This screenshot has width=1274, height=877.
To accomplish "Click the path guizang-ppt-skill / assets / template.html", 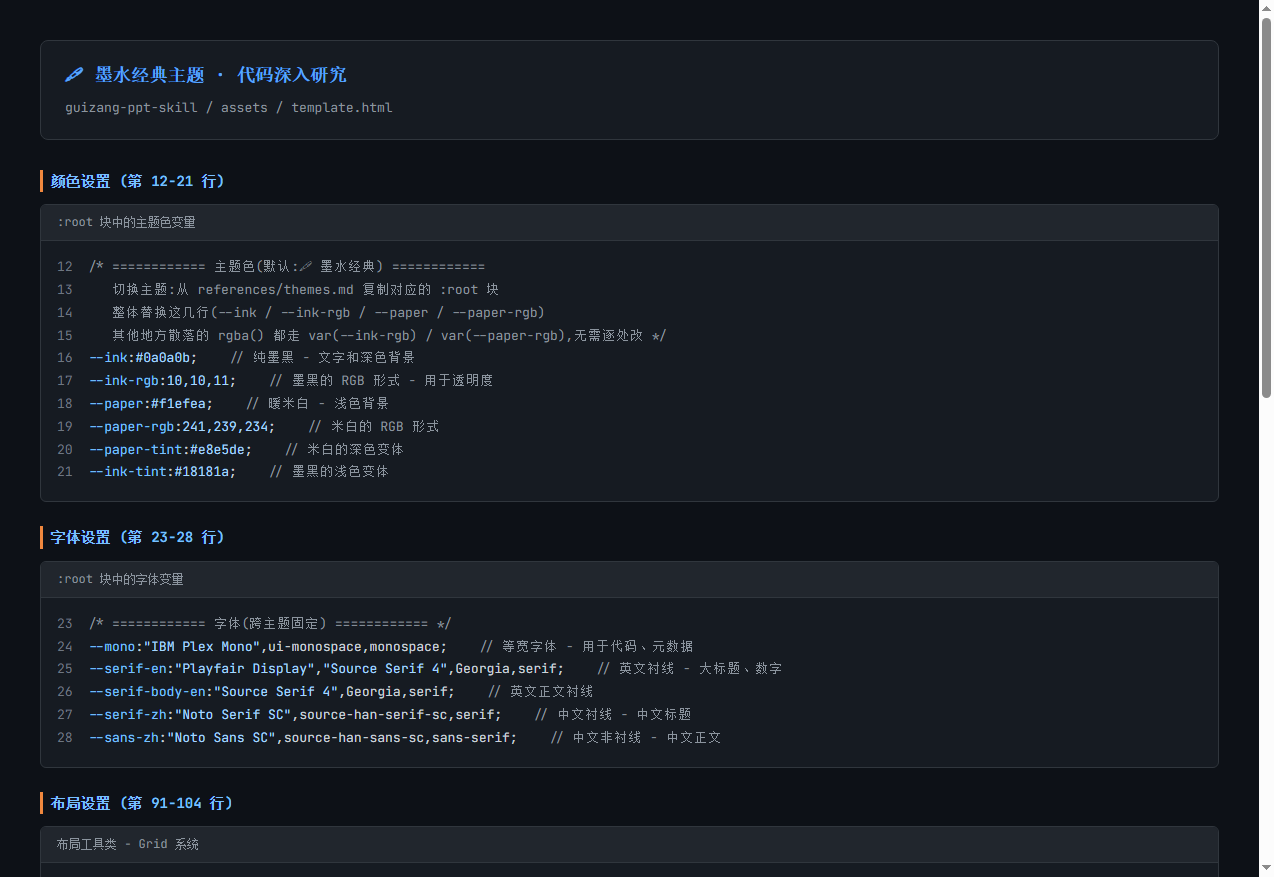I will (x=229, y=107).
